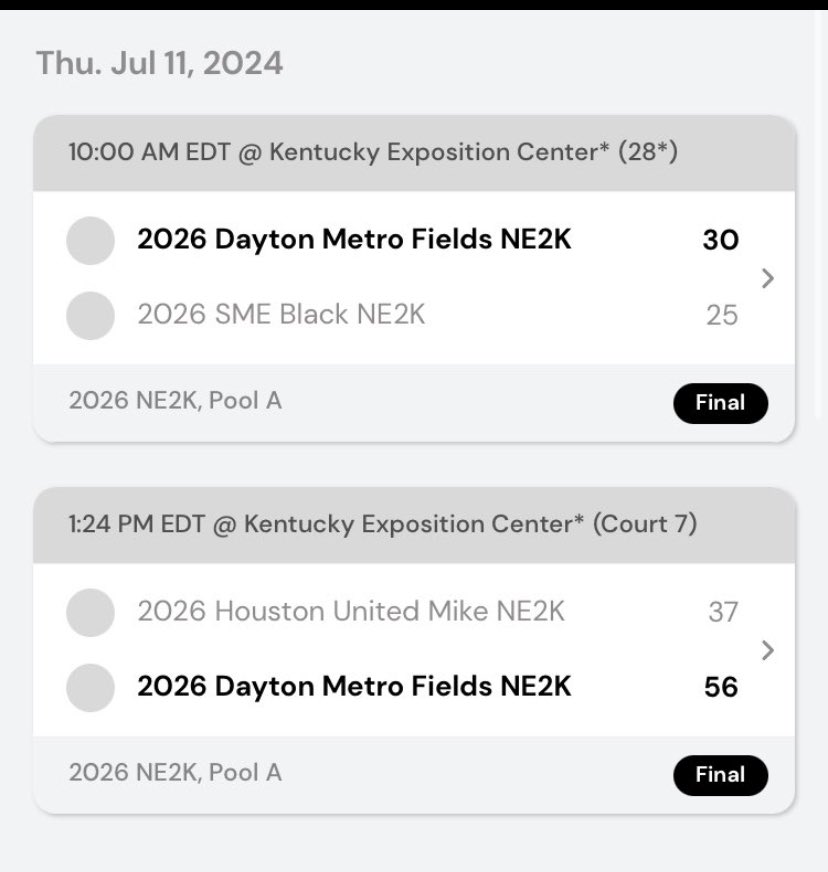Tap Houston United Mike's score of 37
The height and width of the screenshot is (872, 828).
coord(722,612)
